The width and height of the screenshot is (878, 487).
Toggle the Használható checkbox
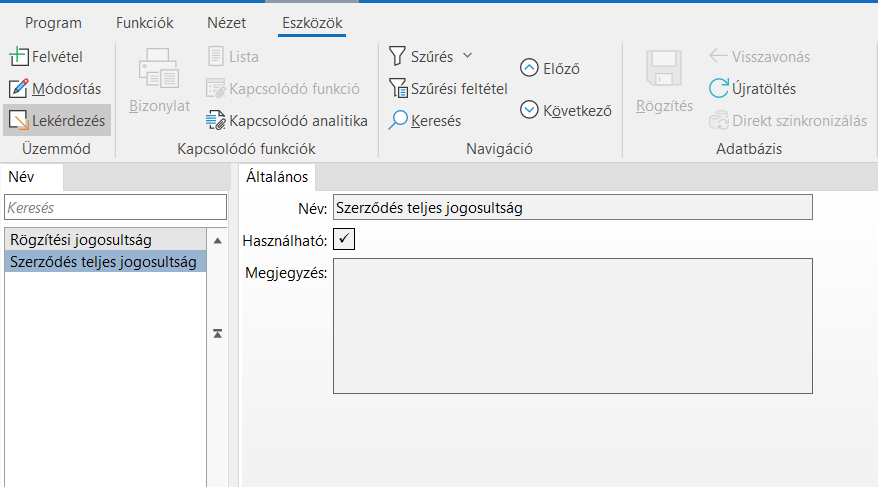[344, 240]
